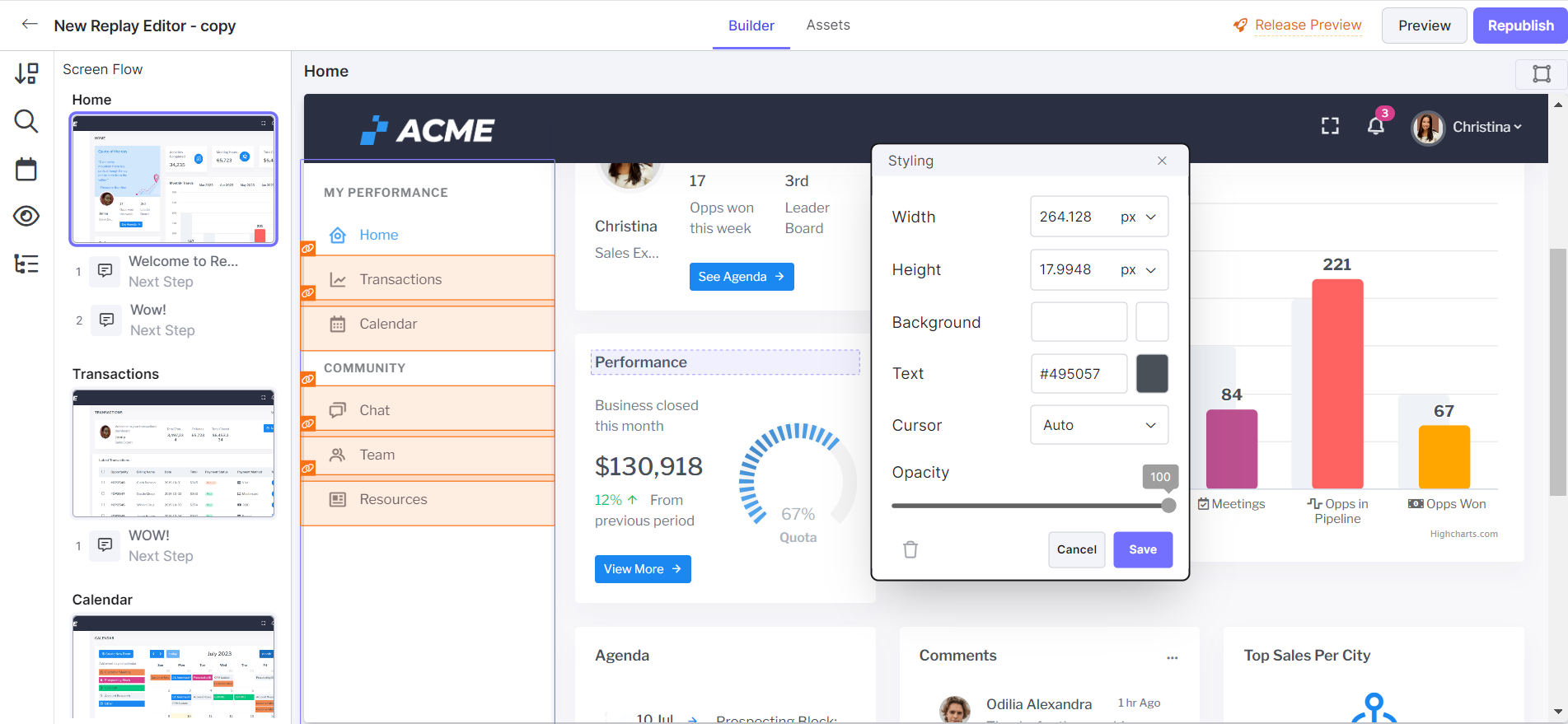Click the Background color hex input
The height and width of the screenshot is (724, 1568).
(1079, 322)
